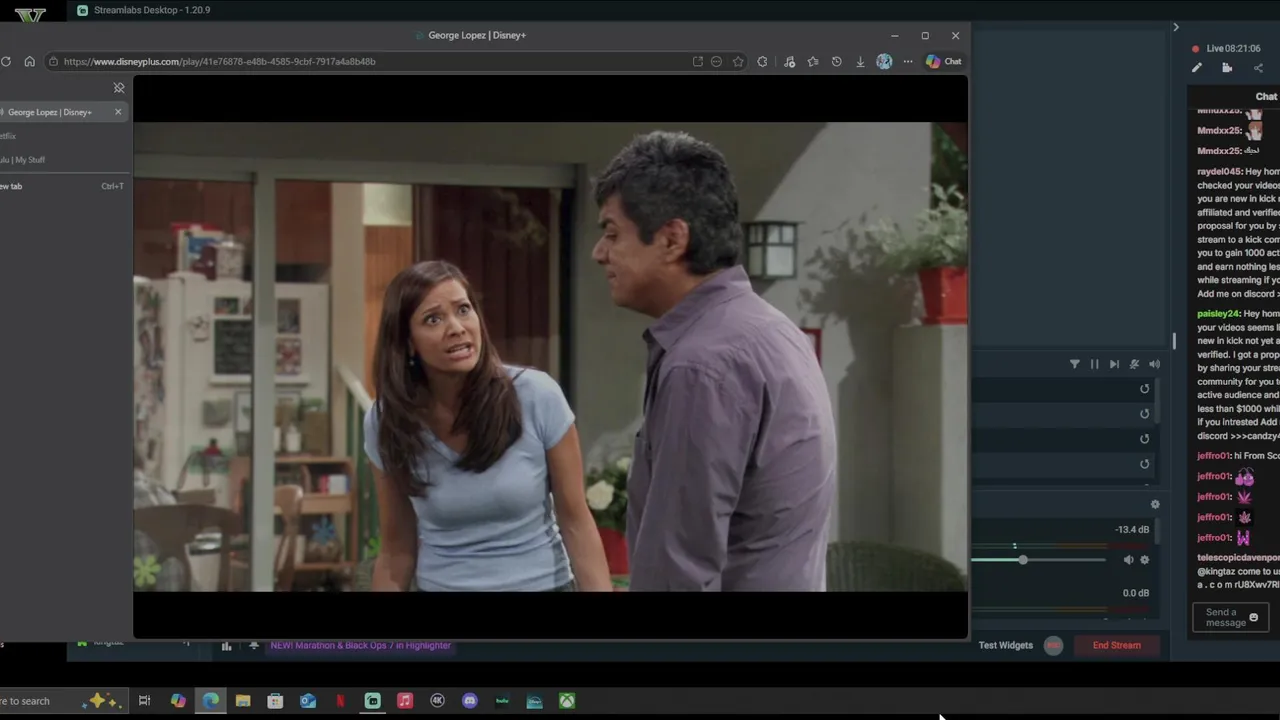Open page in app icon in address bar
Image resolution: width=1280 pixels, height=720 pixels.
(697, 61)
